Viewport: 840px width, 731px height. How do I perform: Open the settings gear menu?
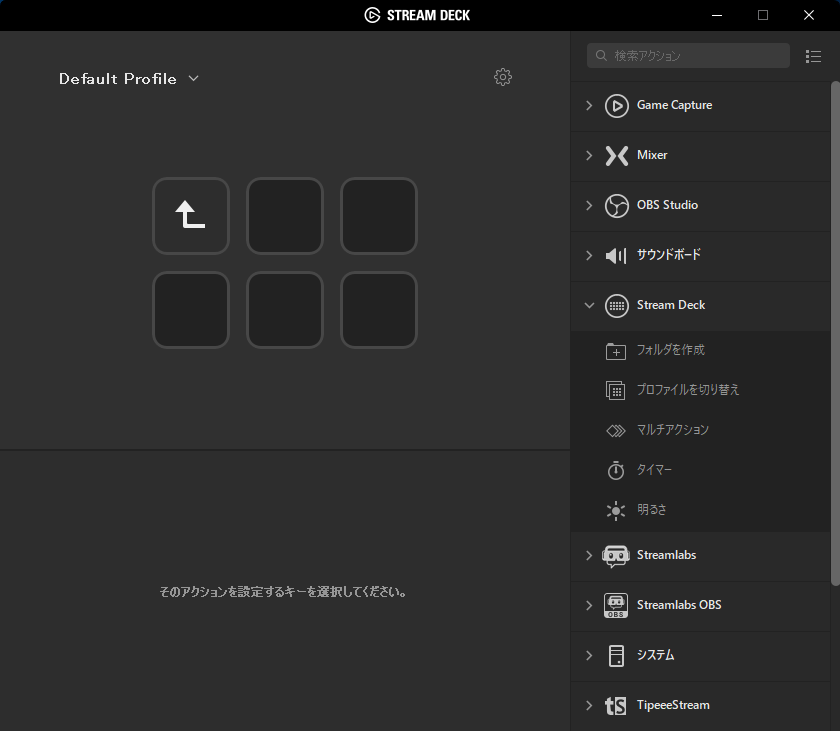[503, 76]
